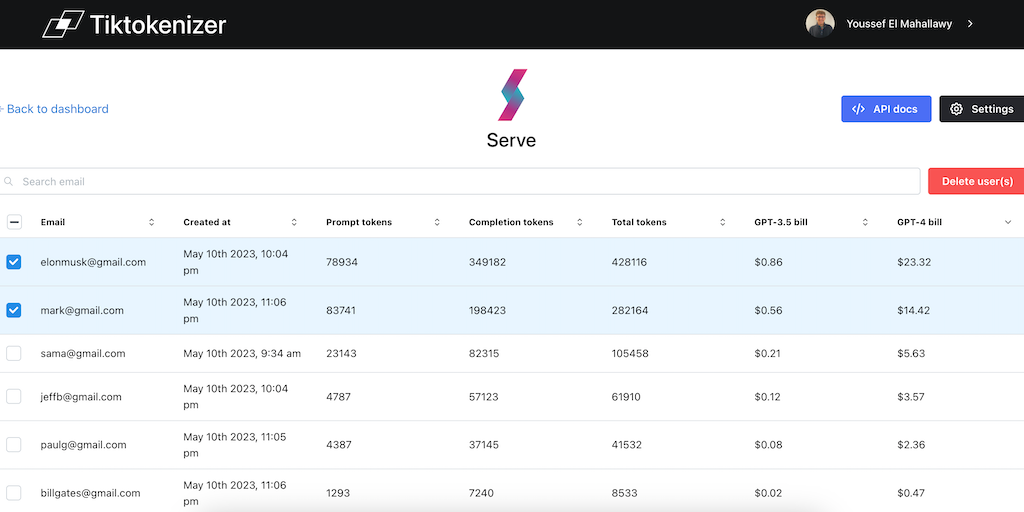
Task: Click created date May 10th 2023, 9:34 am
Action: point(242,353)
